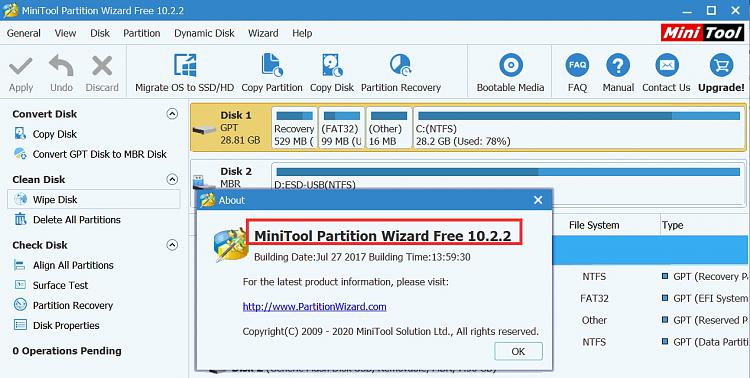Open the Wizard menu
750x378 pixels.
click(263, 33)
